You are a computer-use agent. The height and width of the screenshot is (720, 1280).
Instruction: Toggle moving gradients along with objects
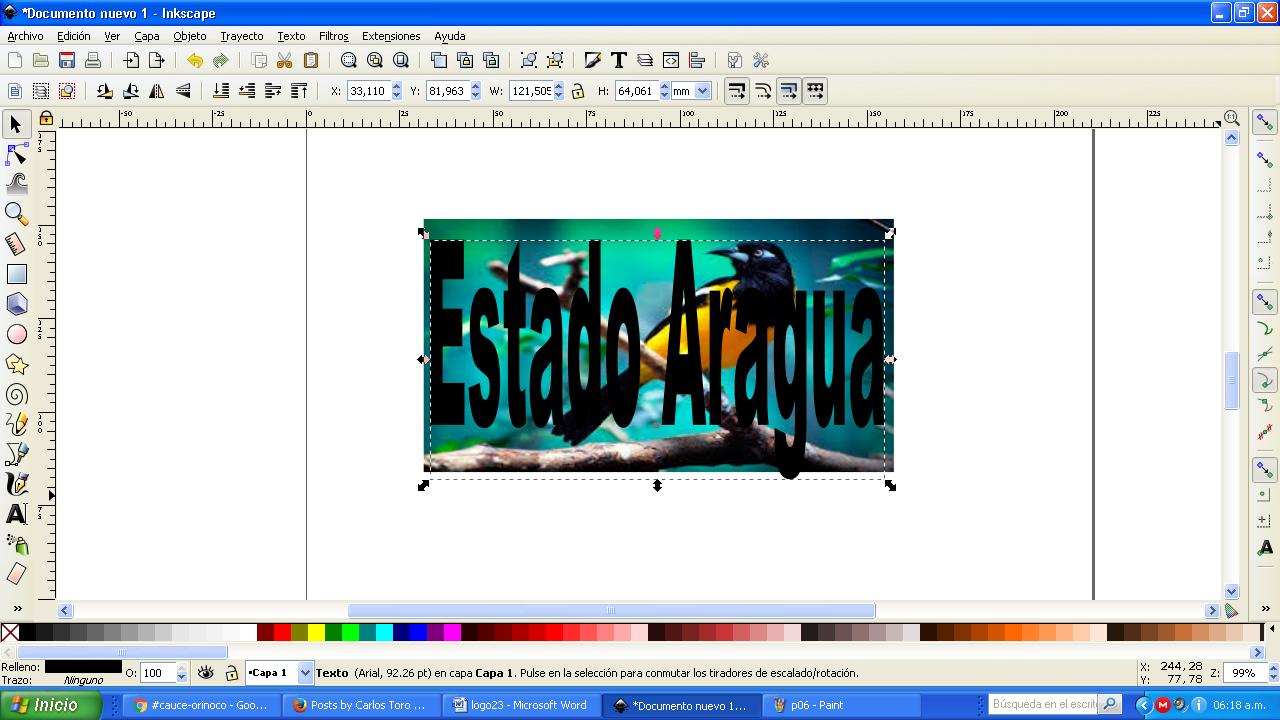[x=789, y=91]
